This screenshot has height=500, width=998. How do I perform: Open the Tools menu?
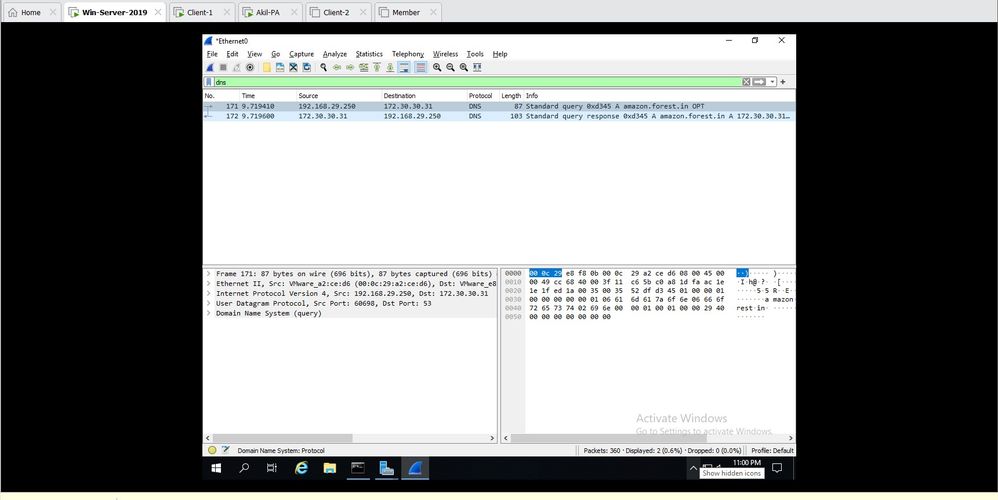point(475,54)
